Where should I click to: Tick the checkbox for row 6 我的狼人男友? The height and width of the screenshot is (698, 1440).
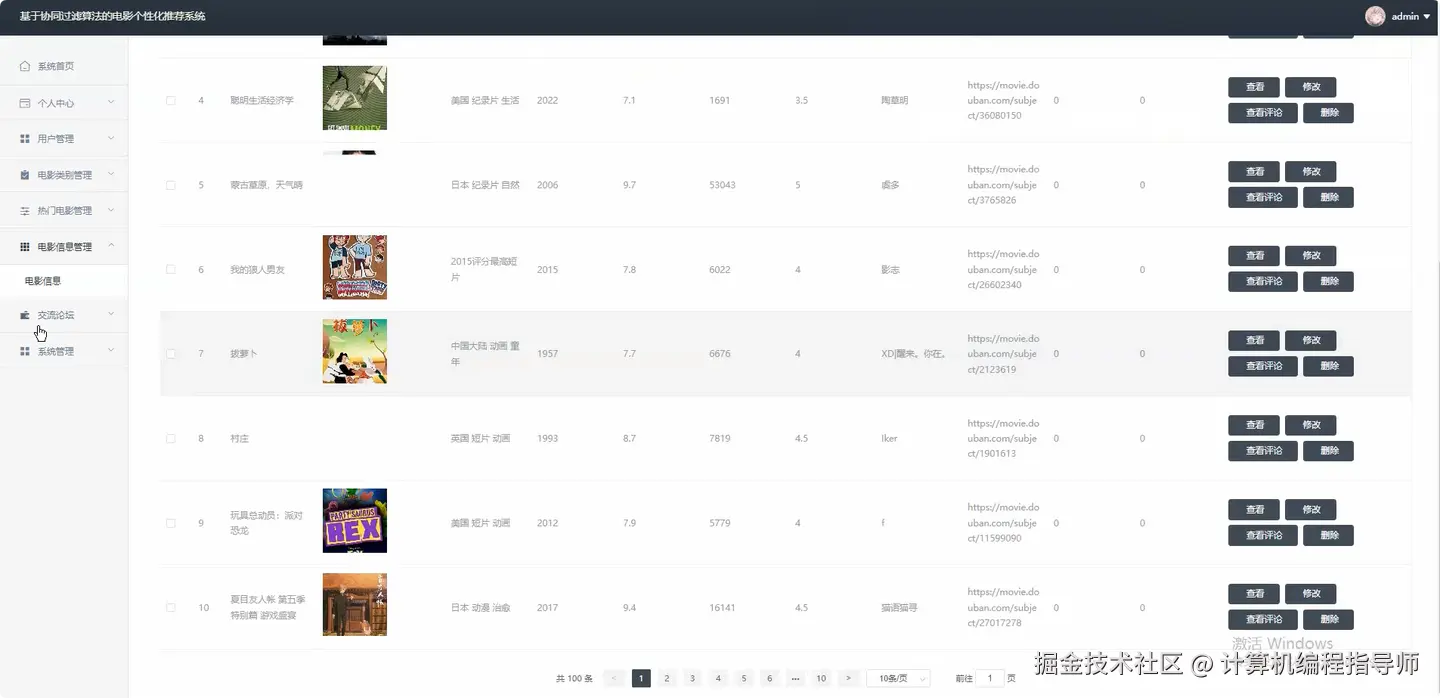[171, 270]
